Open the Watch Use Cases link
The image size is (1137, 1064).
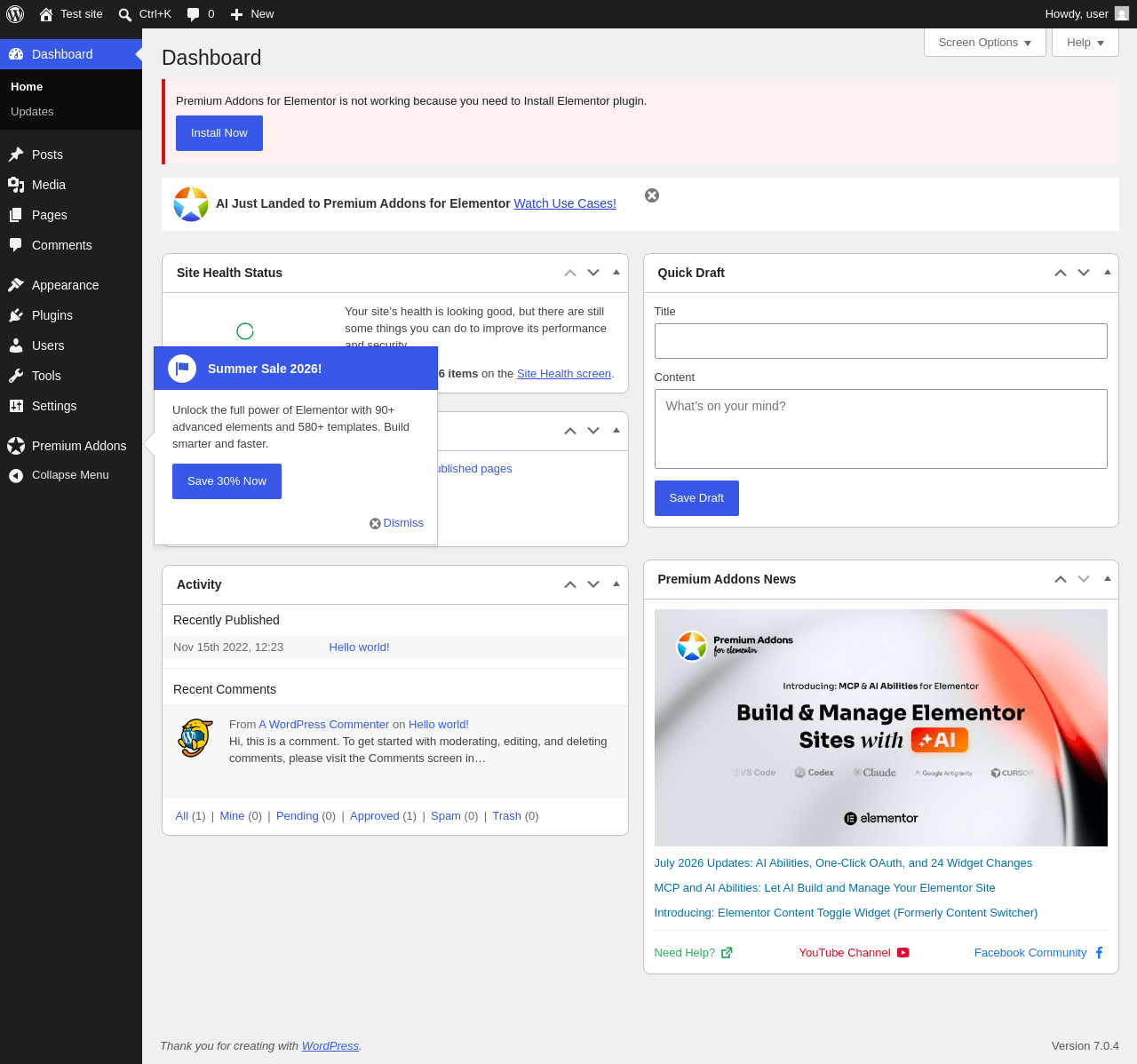tap(565, 203)
